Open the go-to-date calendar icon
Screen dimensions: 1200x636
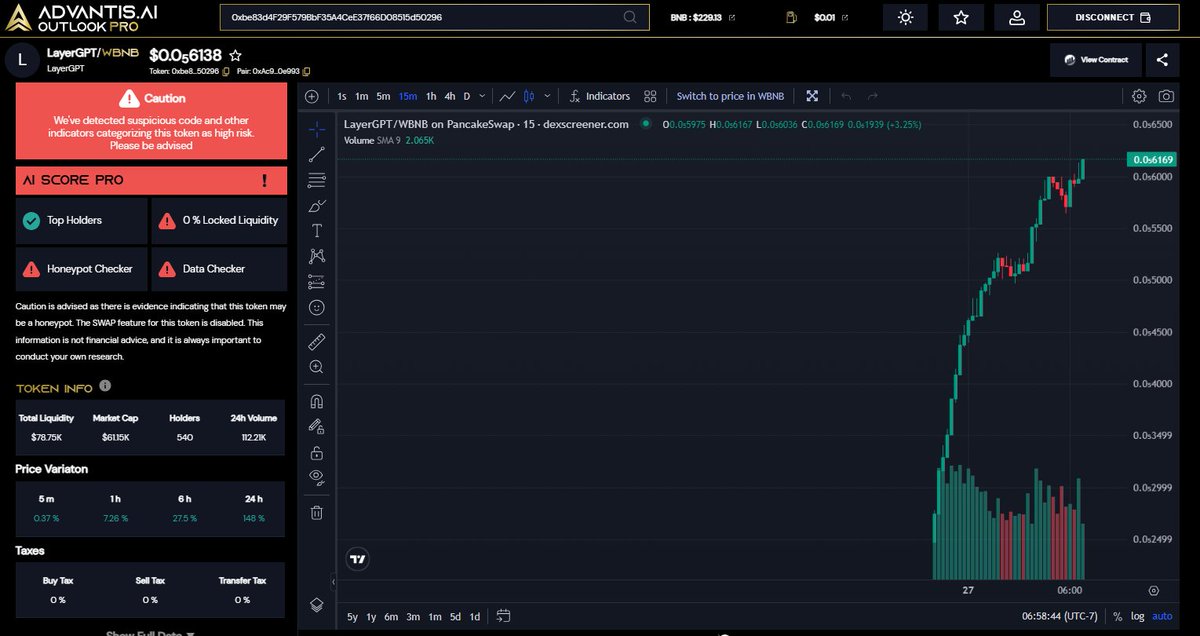click(503, 615)
